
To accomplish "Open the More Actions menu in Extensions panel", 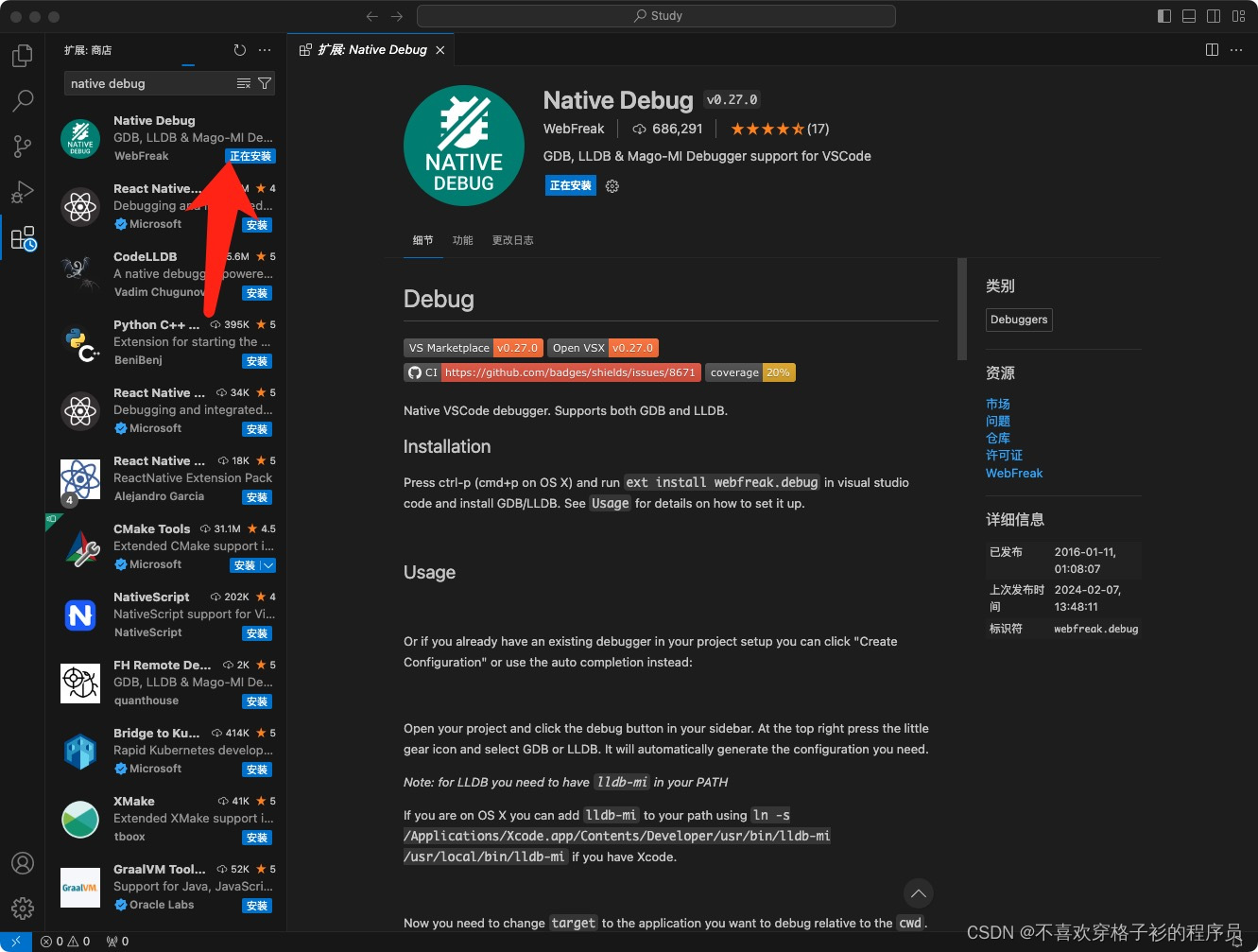I will point(264,50).
